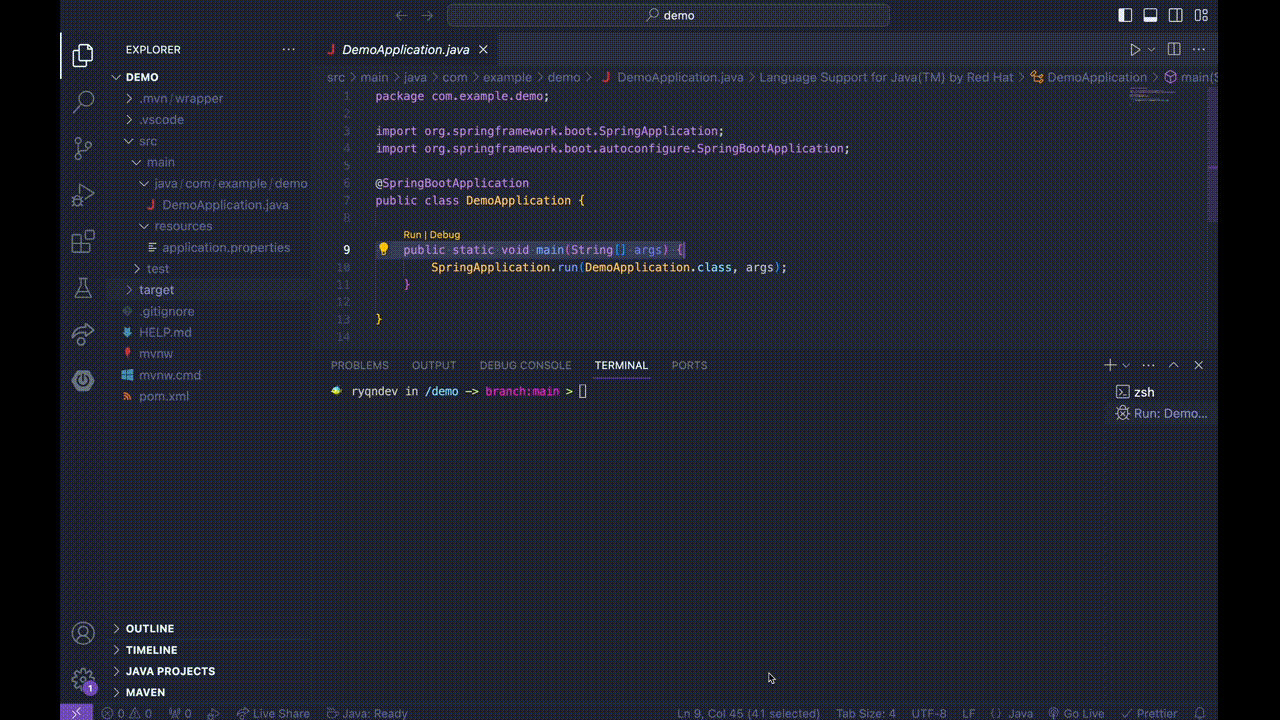The height and width of the screenshot is (720, 1280).
Task: Switch to the TERMINAL tab
Action: tap(621, 365)
